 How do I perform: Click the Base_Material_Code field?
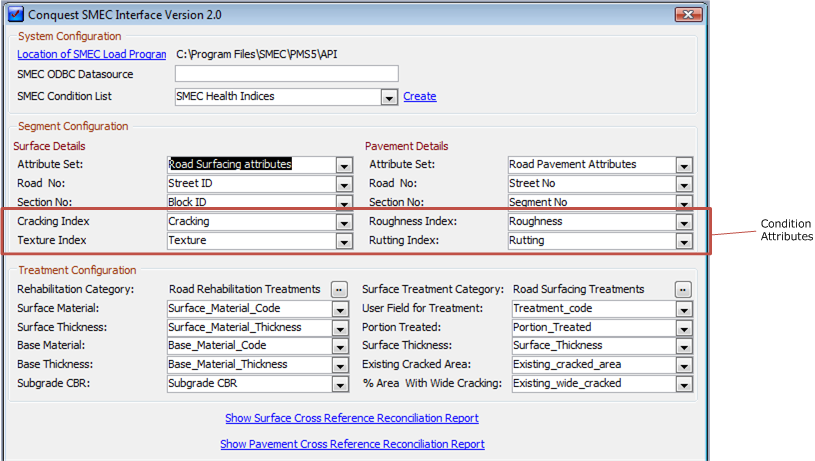click(x=249, y=346)
